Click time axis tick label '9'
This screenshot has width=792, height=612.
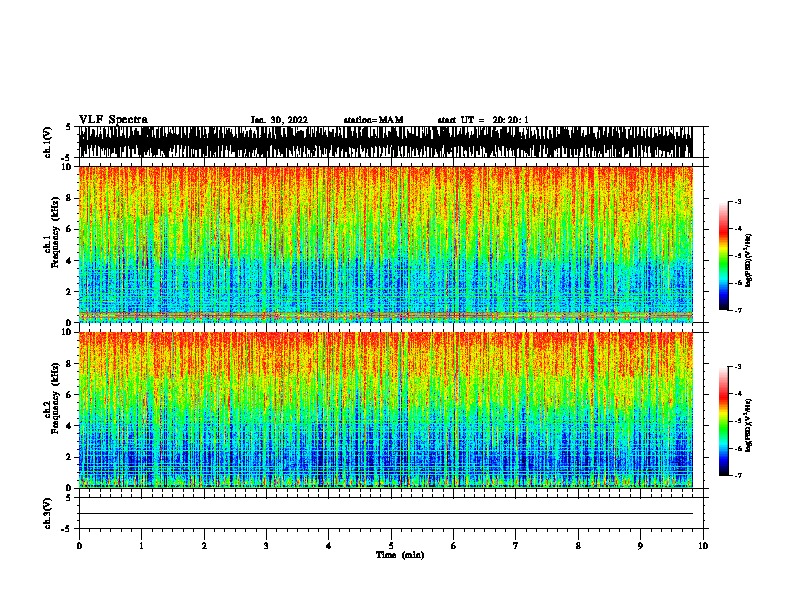640,546
